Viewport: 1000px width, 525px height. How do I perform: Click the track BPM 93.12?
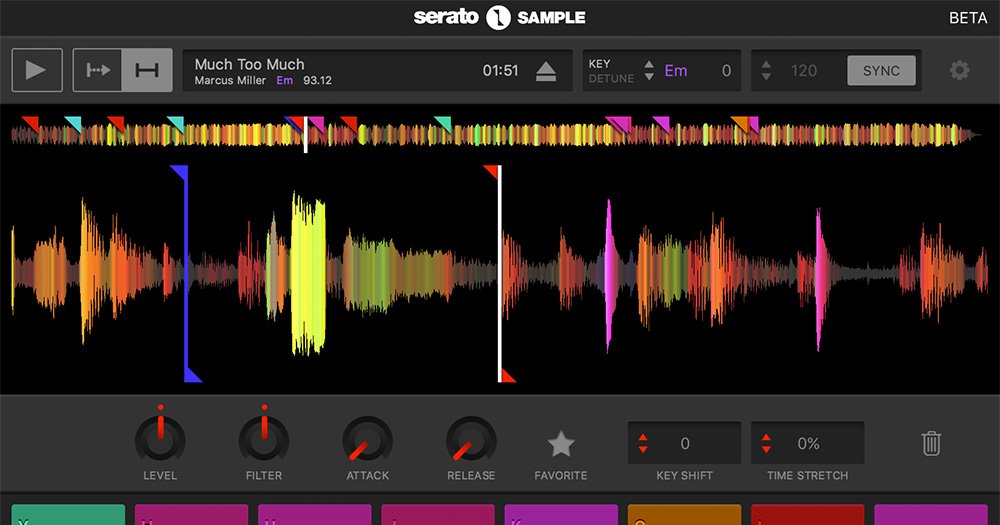click(x=317, y=80)
